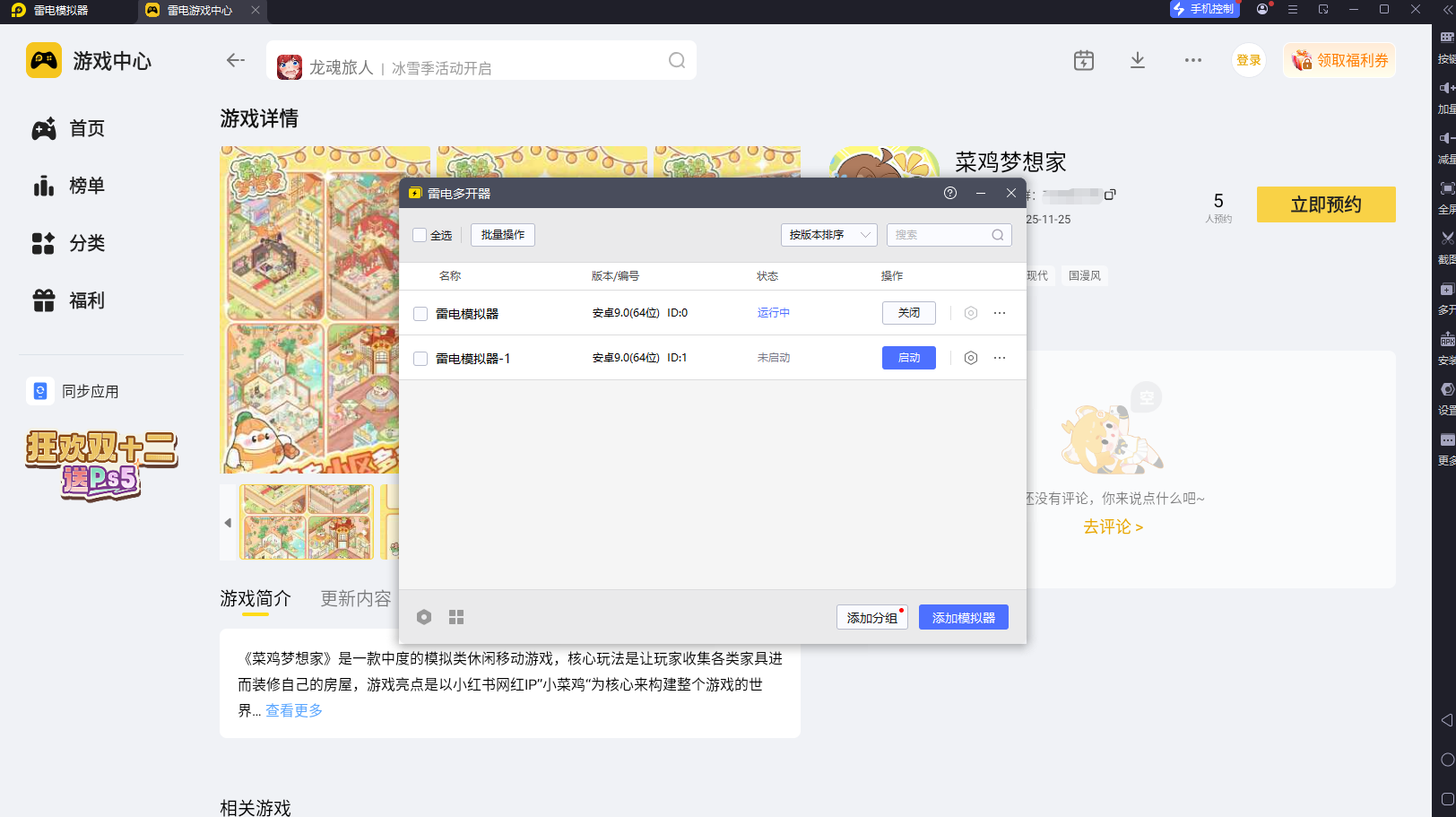Click 立即预约 to pre-register for 菜鸡梦想家
The width and height of the screenshot is (1456, 817).
point(1326,204)
